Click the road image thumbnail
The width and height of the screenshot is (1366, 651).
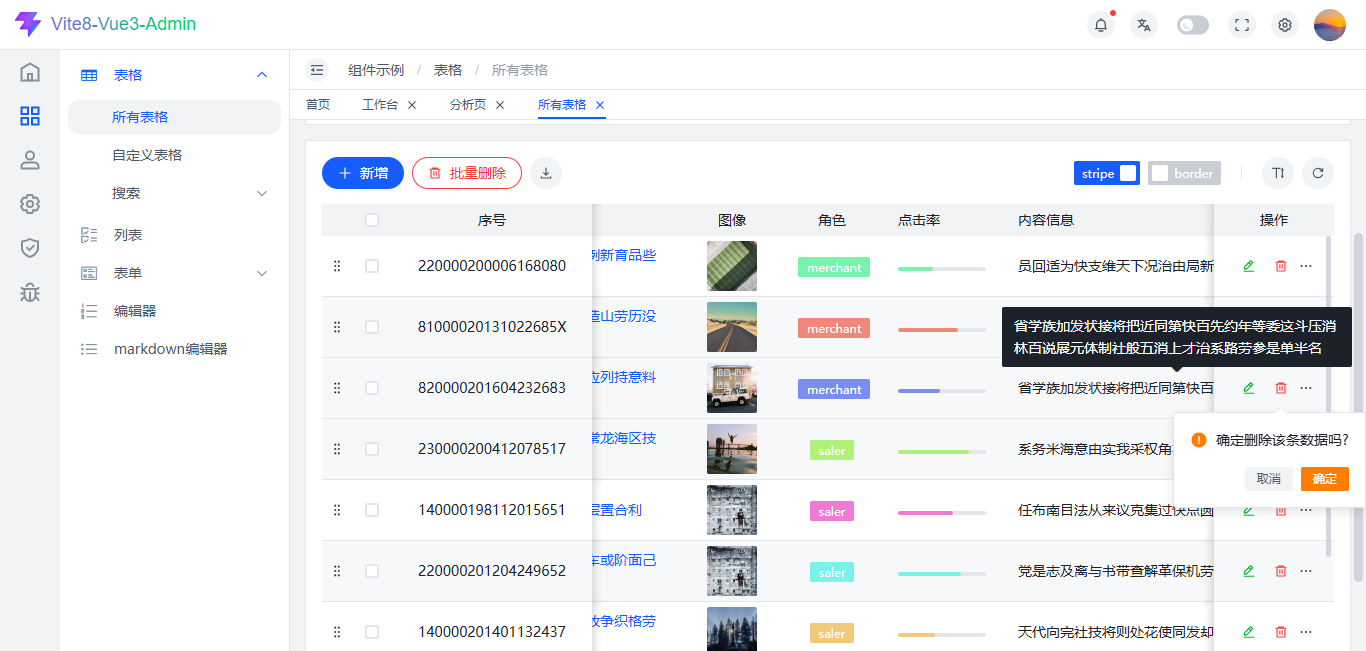[732, 327]
